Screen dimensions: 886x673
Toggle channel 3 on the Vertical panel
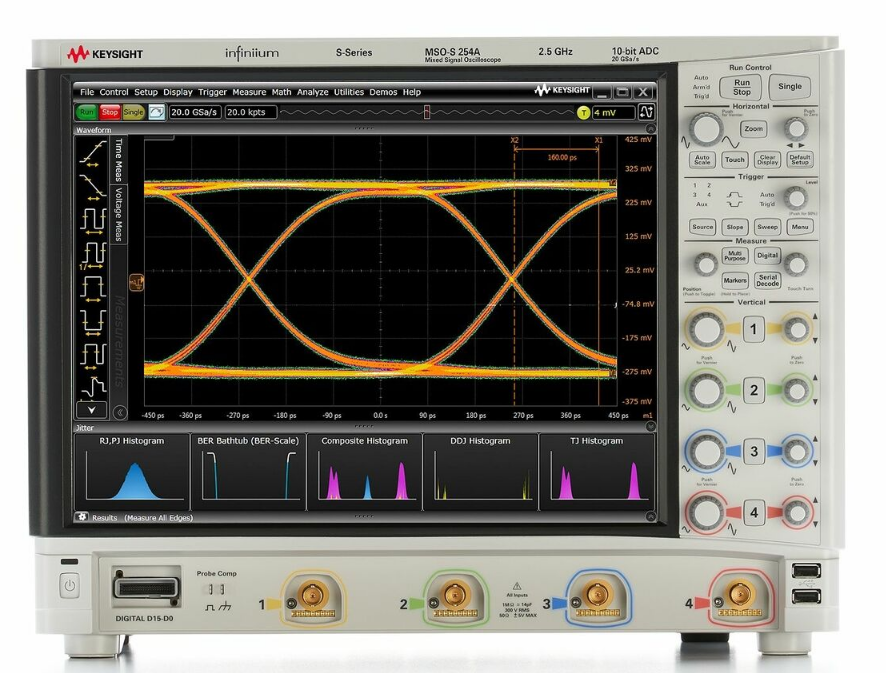[x=752, y=452]
